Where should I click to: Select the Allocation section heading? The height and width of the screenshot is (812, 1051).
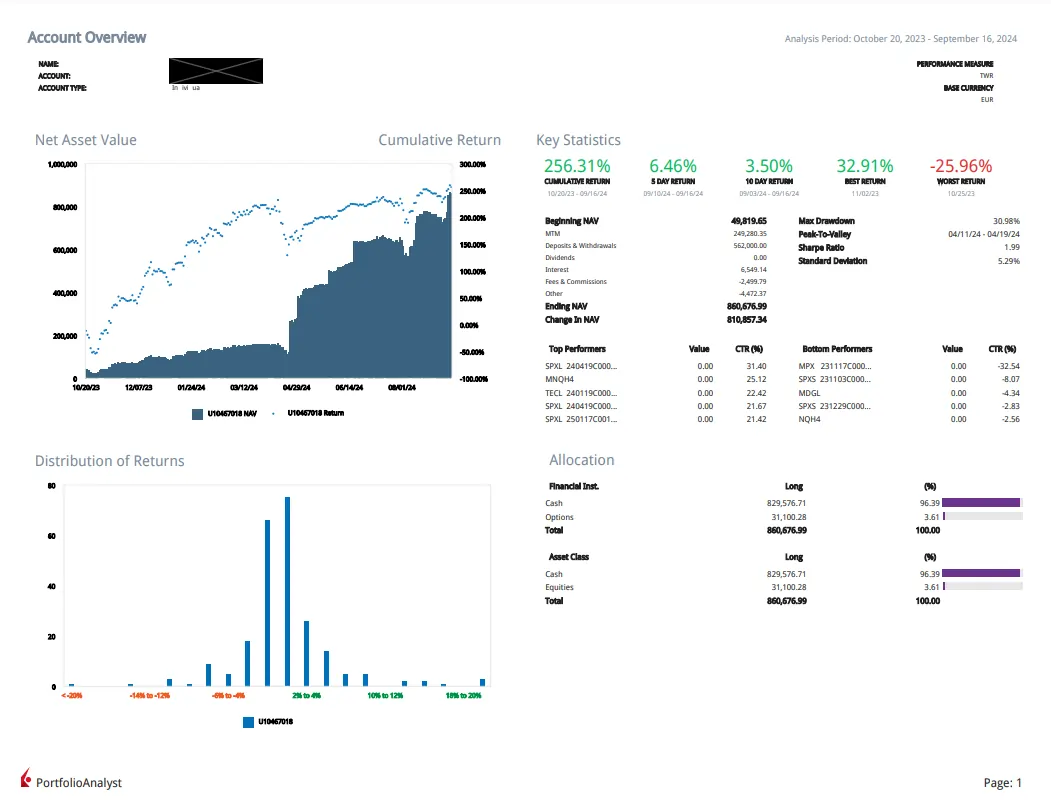click(x=581, y=460)
